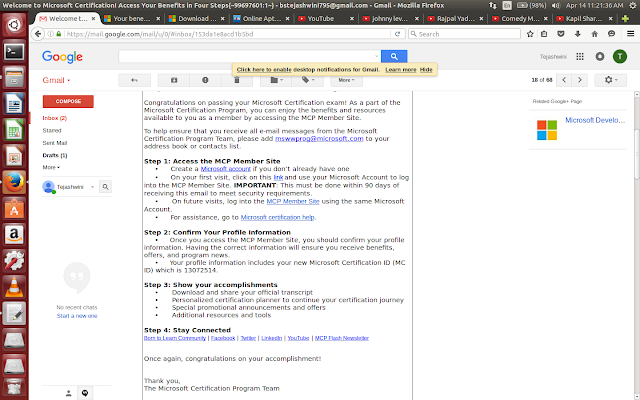Reload the page in Firefox
The image size is (640, 400).
pos(397,34)
